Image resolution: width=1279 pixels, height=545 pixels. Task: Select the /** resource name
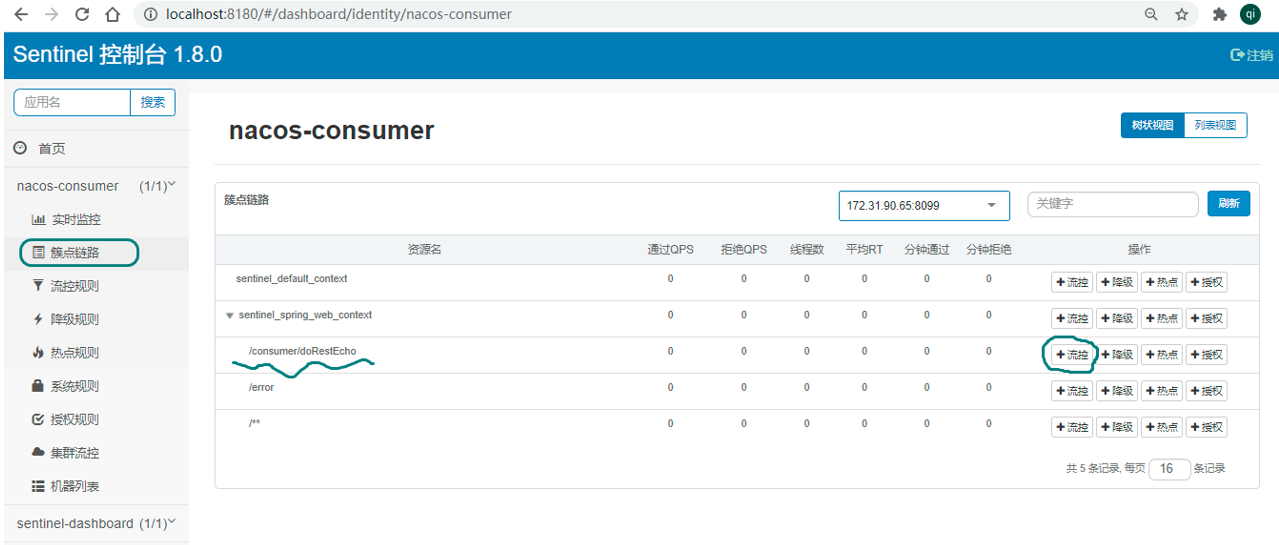click(255, 423)
